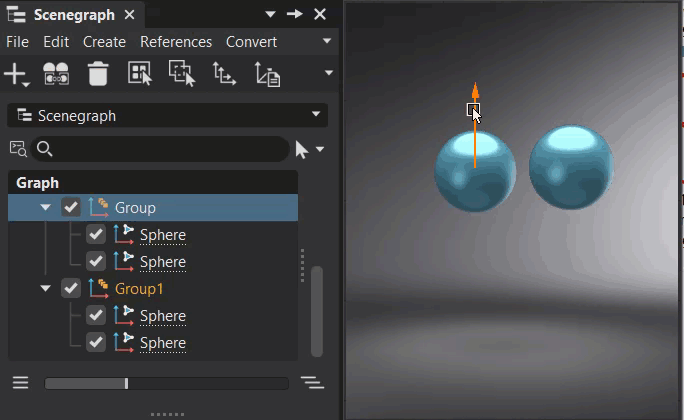Select first Sphere label under Group1
Viewport: 684px width, 420px height.
(163, 316)
